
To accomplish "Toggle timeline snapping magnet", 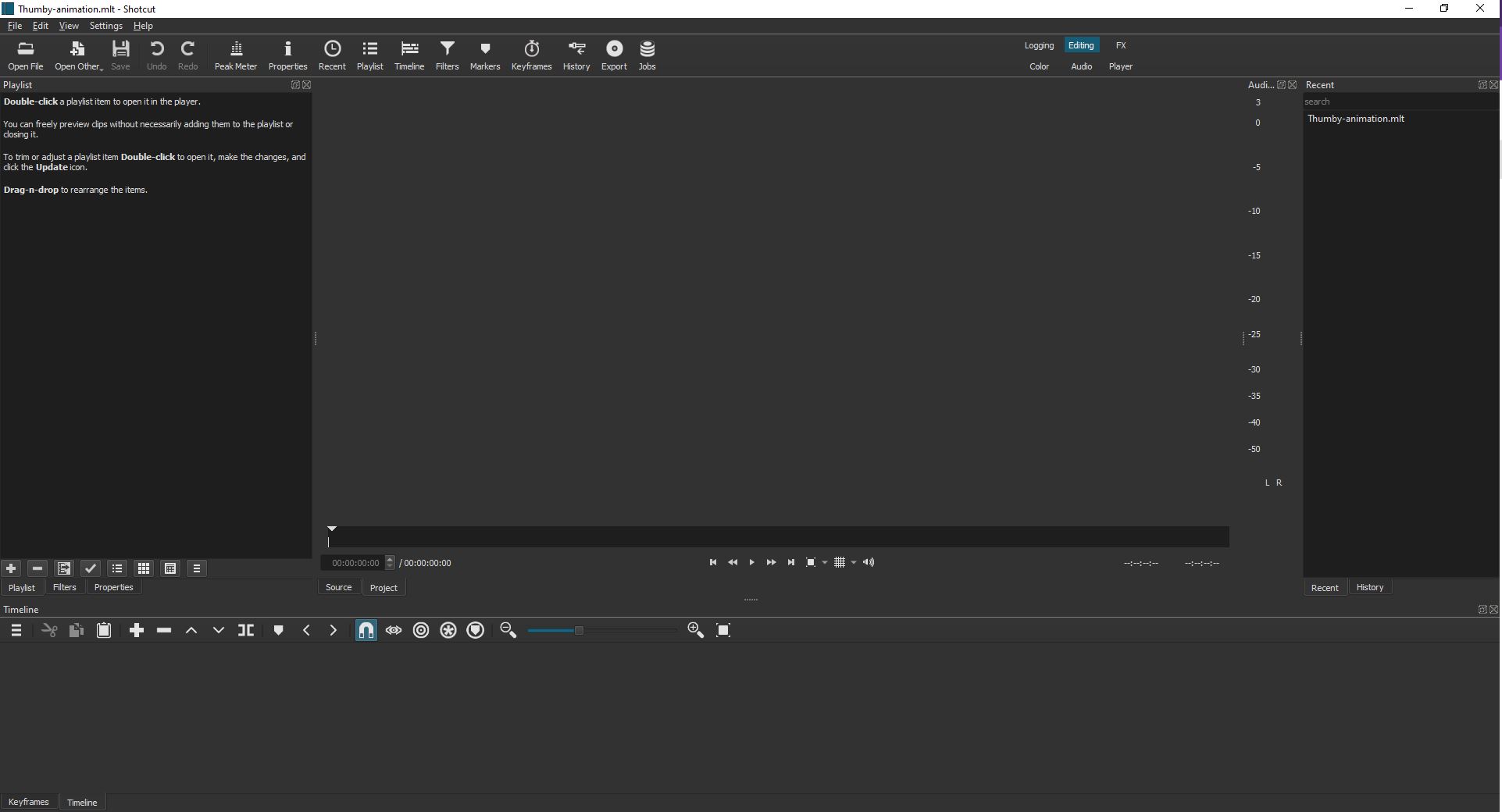I will click(x=366, y=631).
